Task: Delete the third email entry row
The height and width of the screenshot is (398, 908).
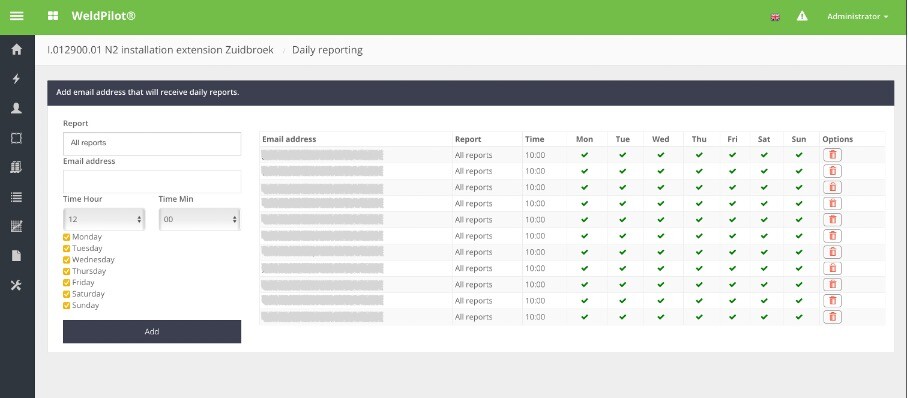Action: pyautogui.click(x=832, y=187)
